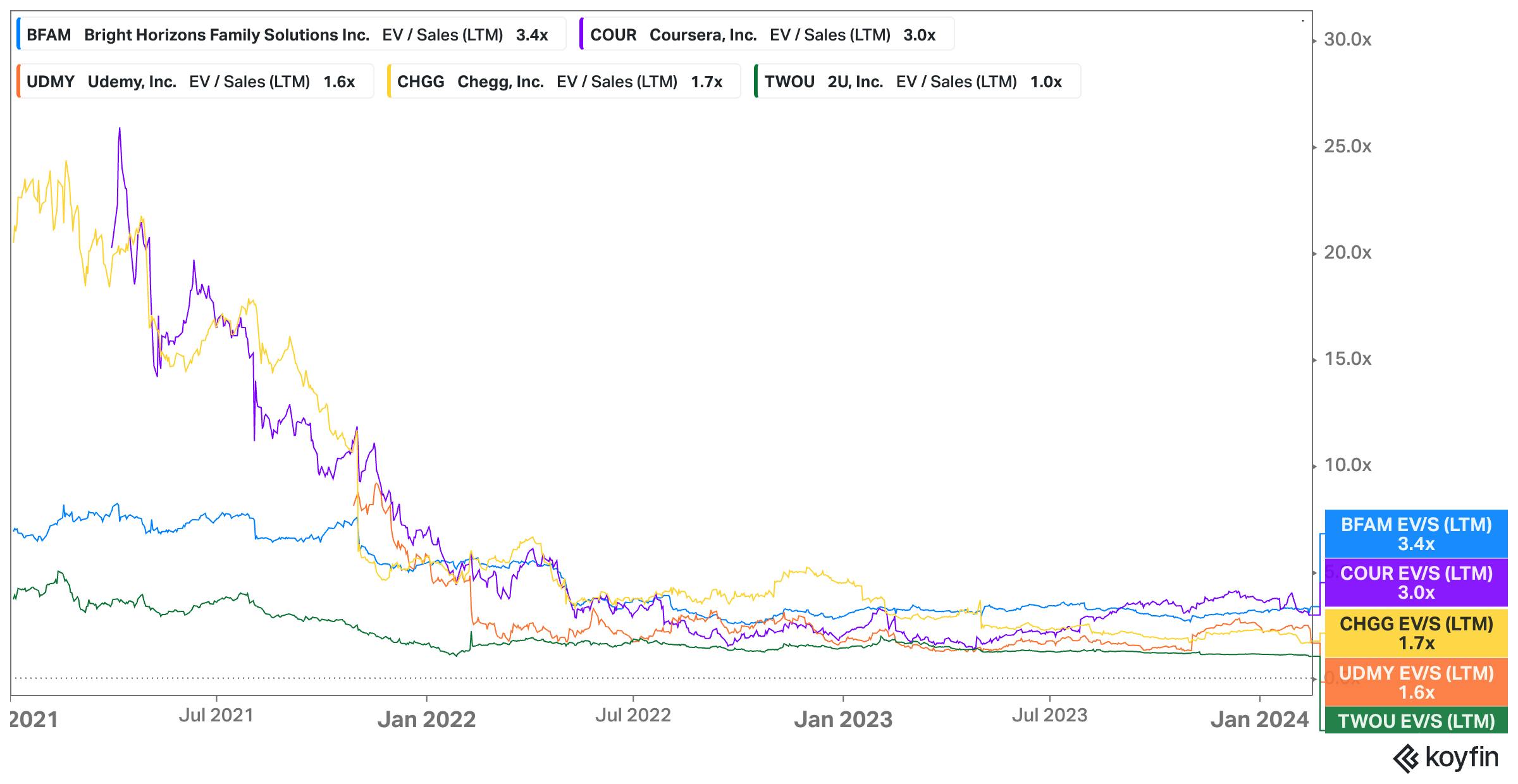Click the 30.0x y-axis tick label
This screenshot has width=1518, height=784.
click(1347, 40)
